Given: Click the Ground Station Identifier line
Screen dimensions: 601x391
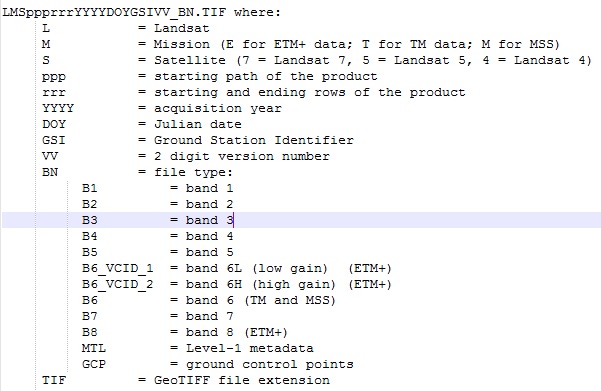Looking at the screenshot, I should (x=198, y=140).
